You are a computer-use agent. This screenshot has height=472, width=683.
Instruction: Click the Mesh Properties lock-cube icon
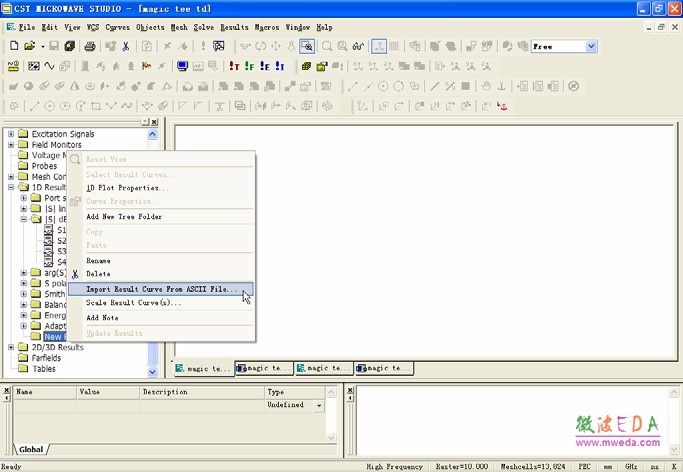coord(322,66)
